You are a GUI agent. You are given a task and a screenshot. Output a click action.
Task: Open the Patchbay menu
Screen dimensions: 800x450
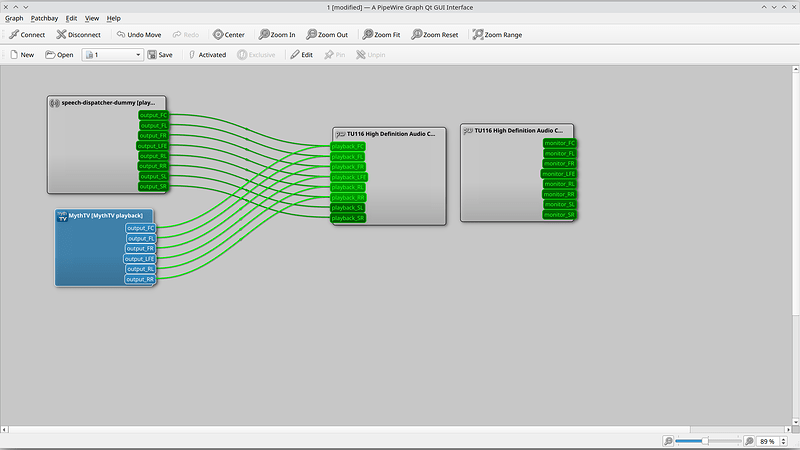point(44,18)
